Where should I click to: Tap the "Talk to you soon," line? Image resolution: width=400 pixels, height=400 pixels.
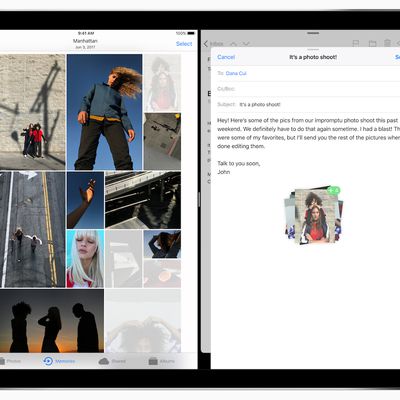point(239,163)
